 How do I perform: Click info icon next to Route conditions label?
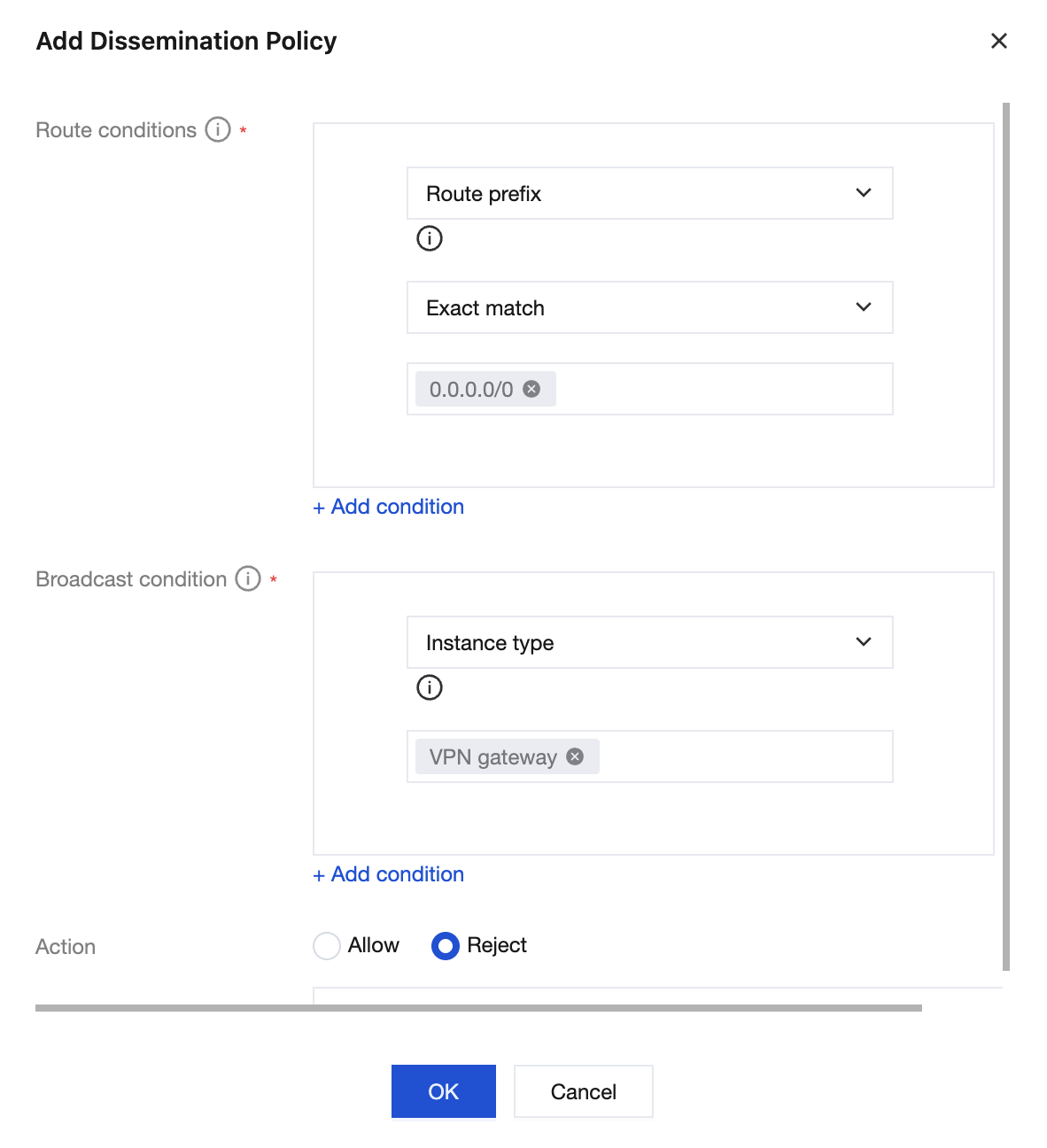(x=218, y=129)
